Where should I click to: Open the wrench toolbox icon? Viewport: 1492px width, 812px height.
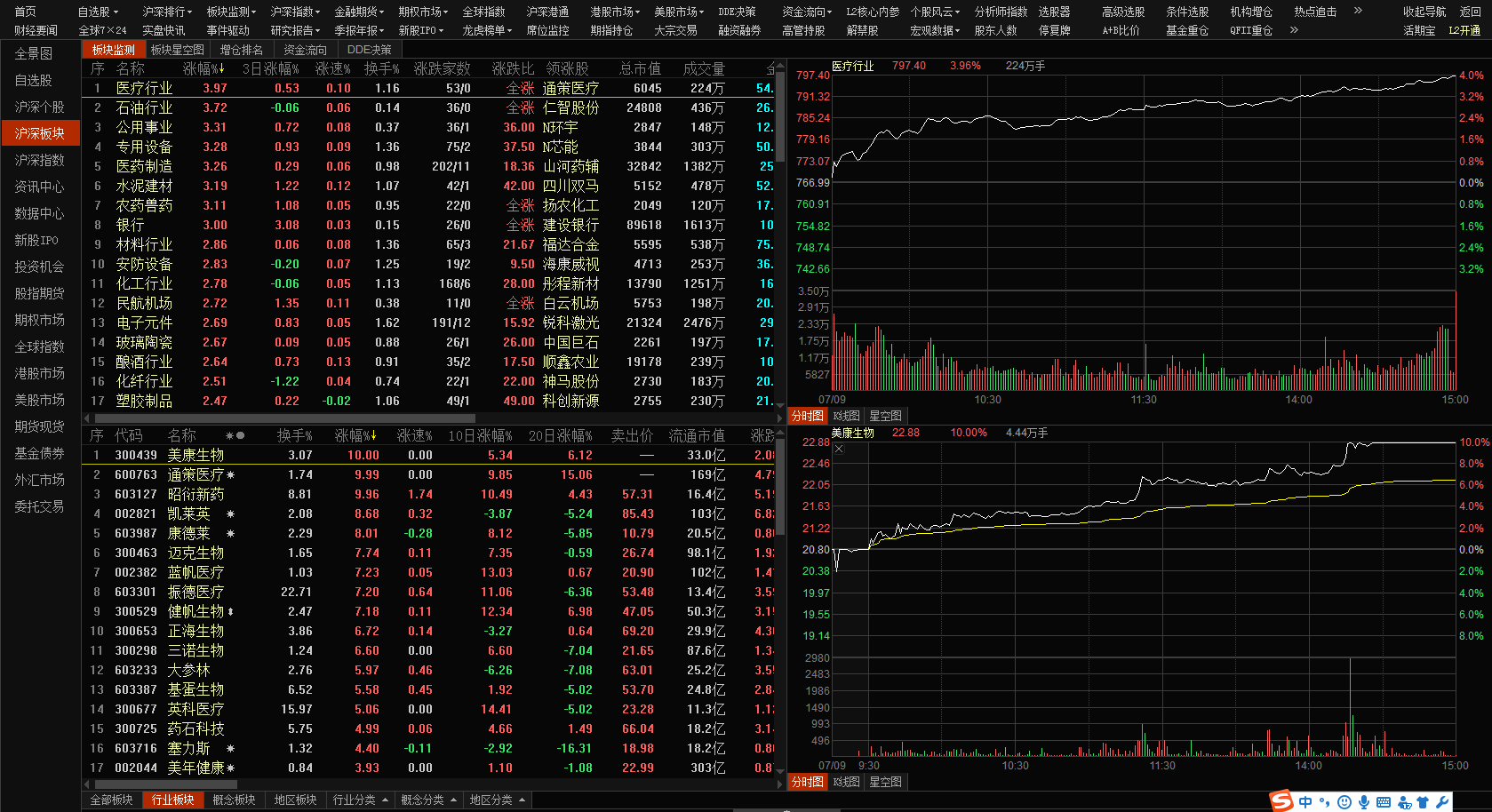[x=1441, y=802]
